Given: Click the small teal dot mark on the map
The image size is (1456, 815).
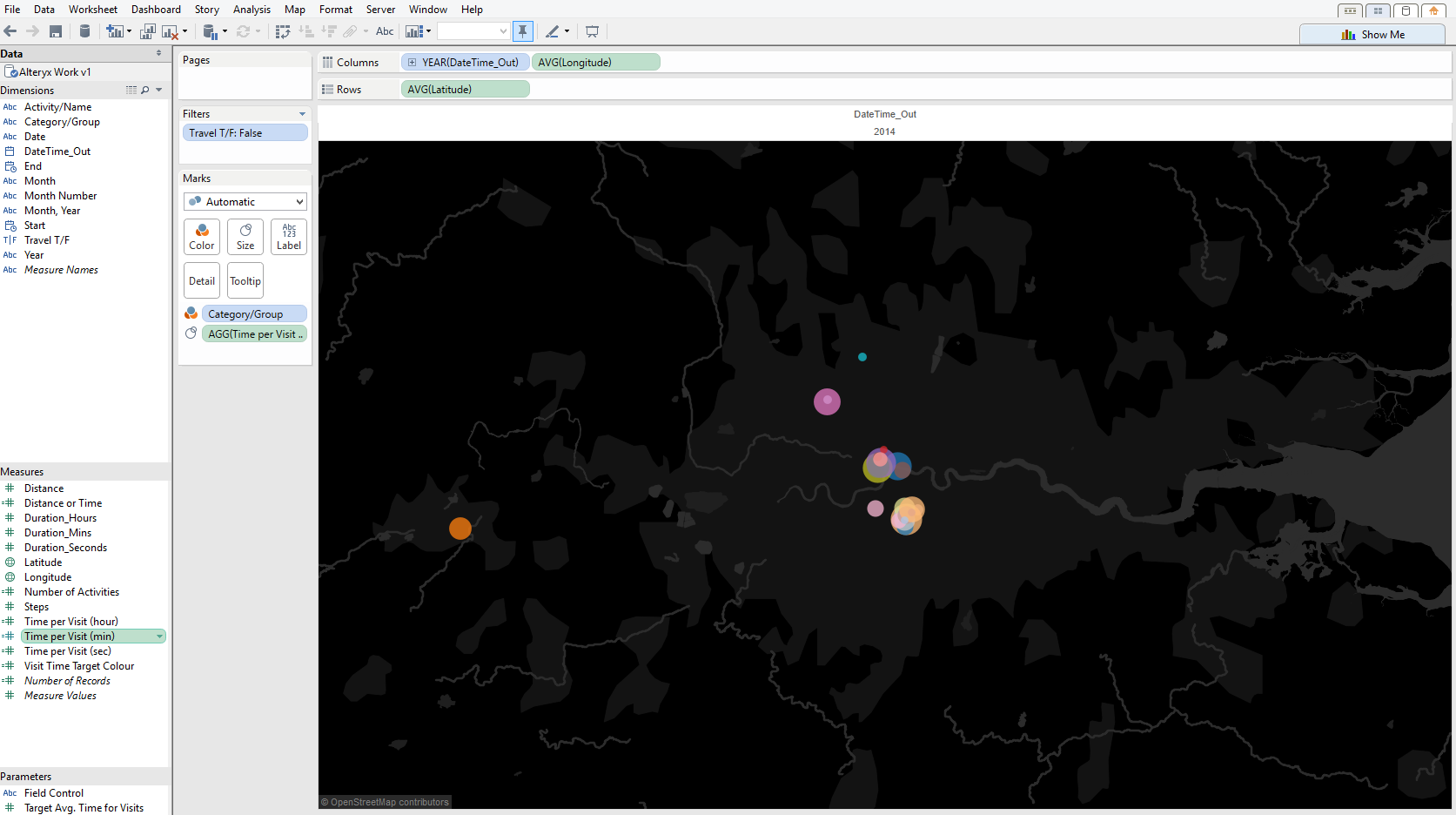Looking at the screenshot, I should [862, 357].
